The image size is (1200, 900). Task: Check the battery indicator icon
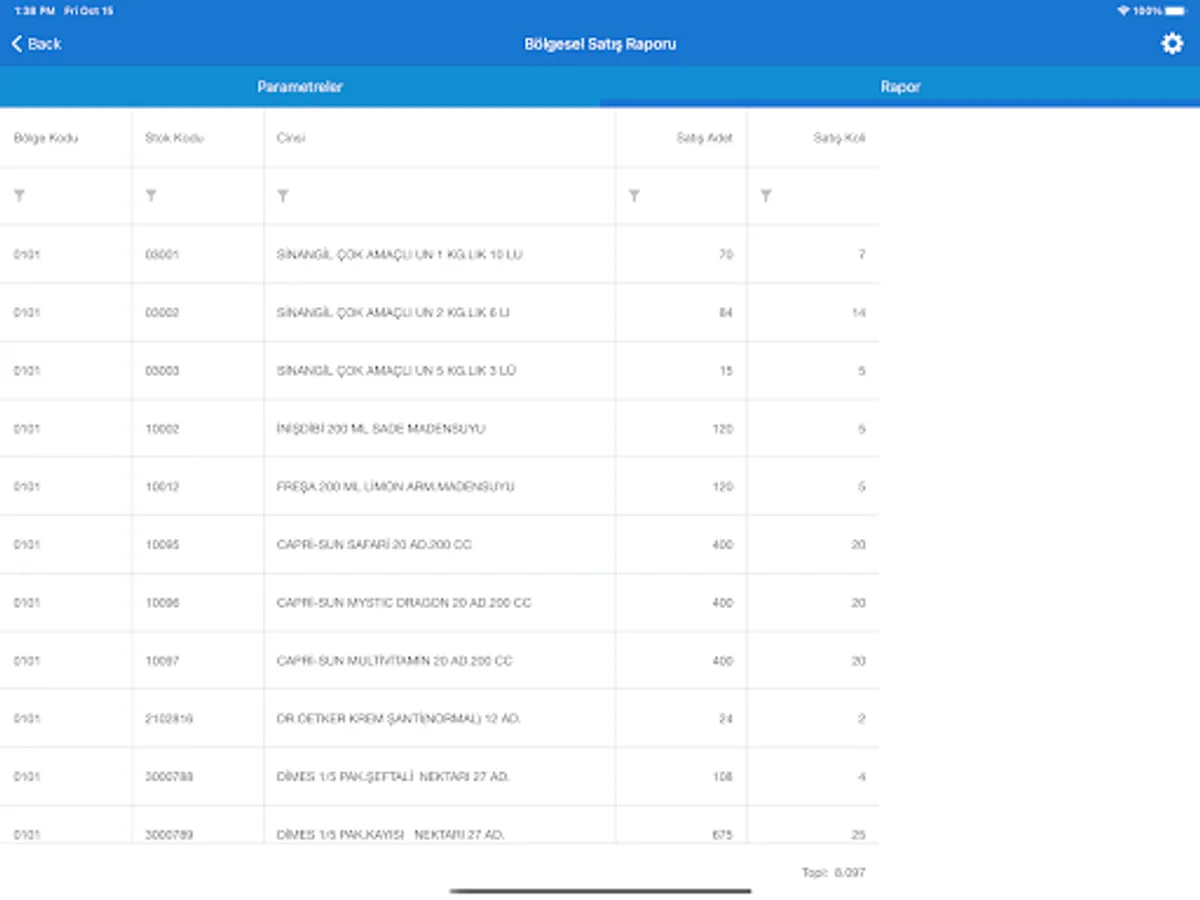(1176, 11)
